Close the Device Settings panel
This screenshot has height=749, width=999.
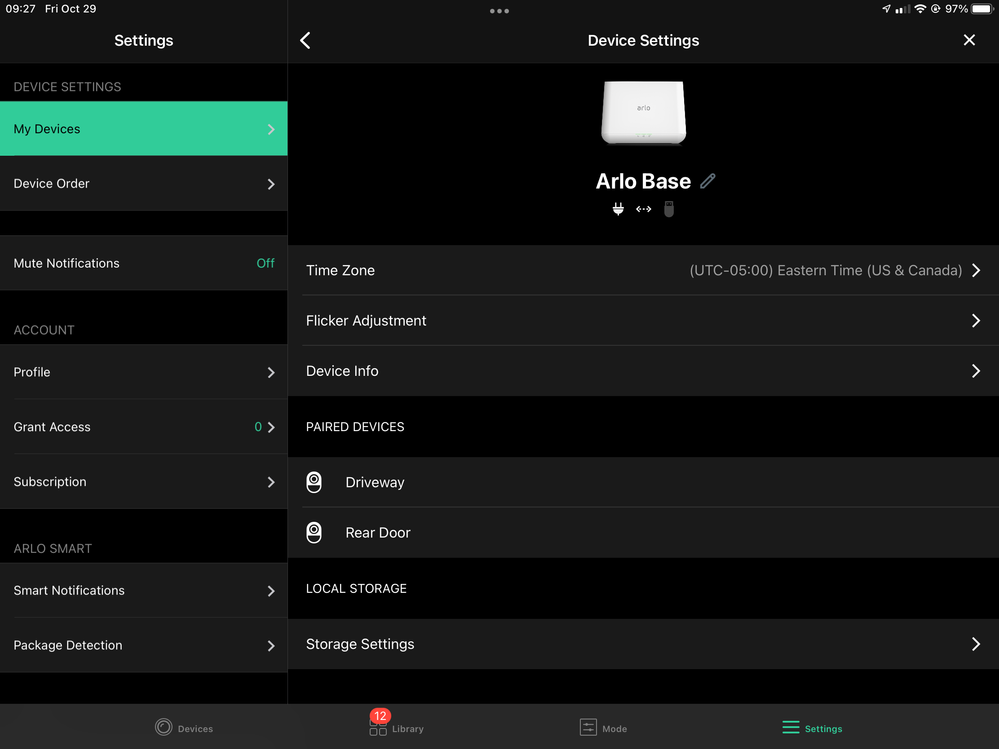pos(969,40)
